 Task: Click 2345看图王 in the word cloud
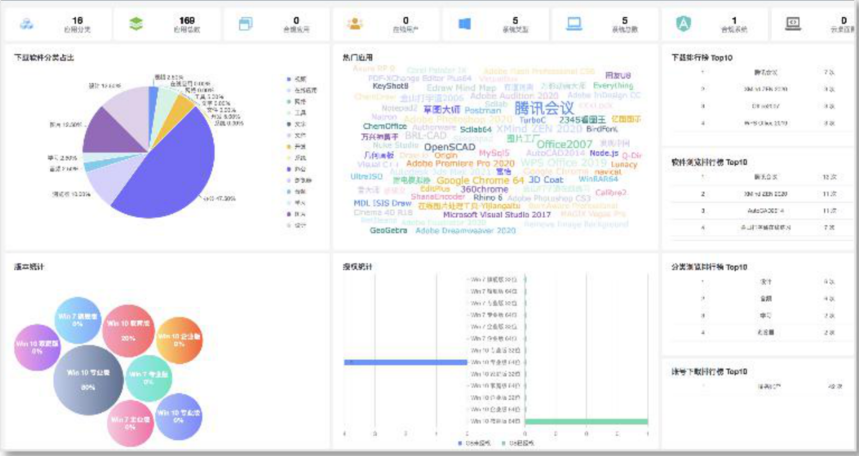click(582, 119)
